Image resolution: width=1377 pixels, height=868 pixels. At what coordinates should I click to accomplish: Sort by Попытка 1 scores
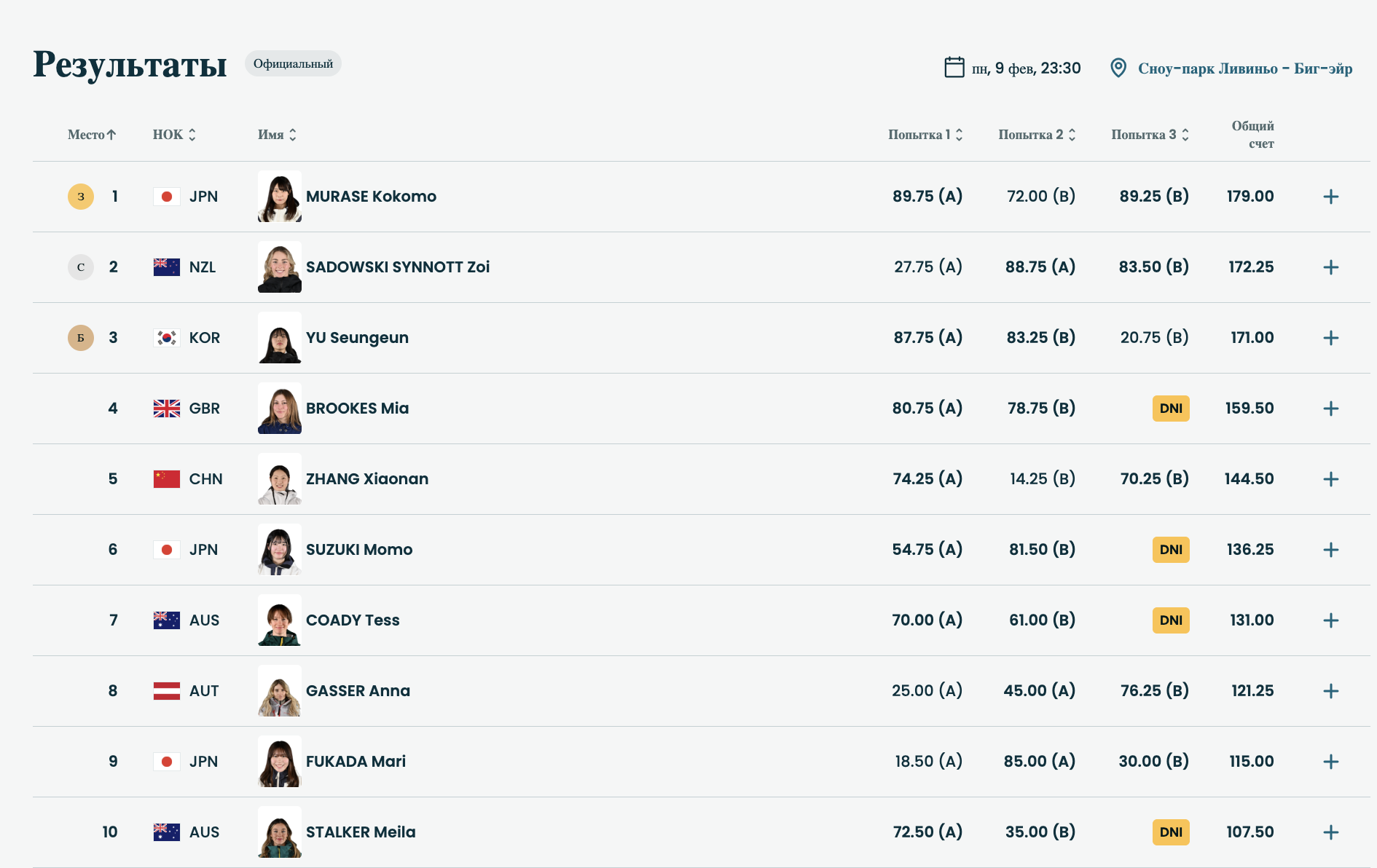coord(925,135)
